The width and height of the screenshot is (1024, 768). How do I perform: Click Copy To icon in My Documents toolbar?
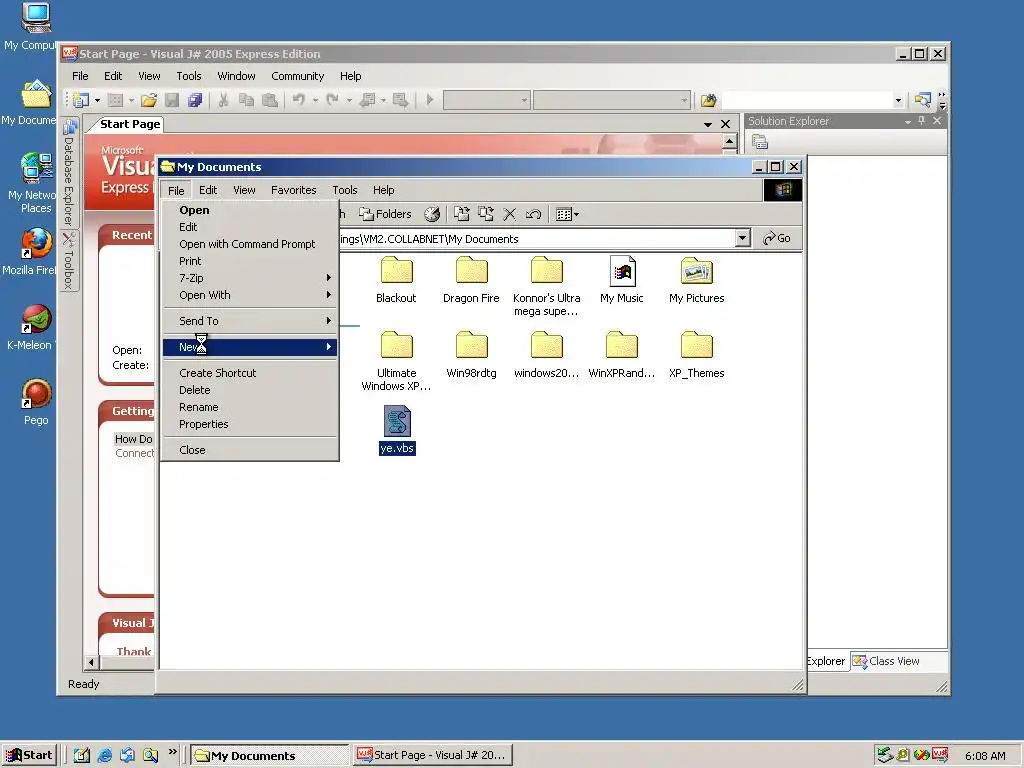click(x=485, y=214)
